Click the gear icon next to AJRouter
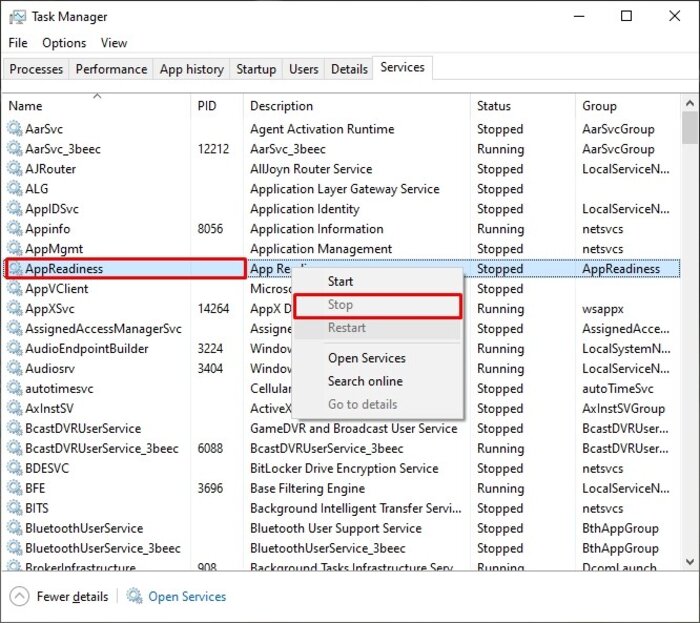 [15, 169]
